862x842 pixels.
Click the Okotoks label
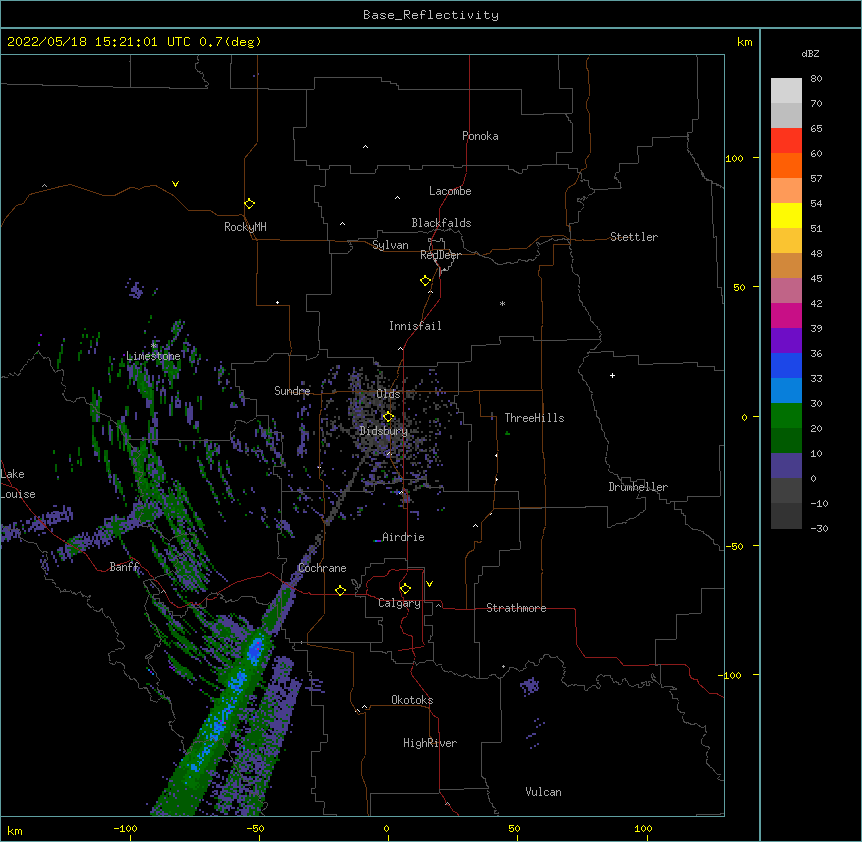(412, 700)
